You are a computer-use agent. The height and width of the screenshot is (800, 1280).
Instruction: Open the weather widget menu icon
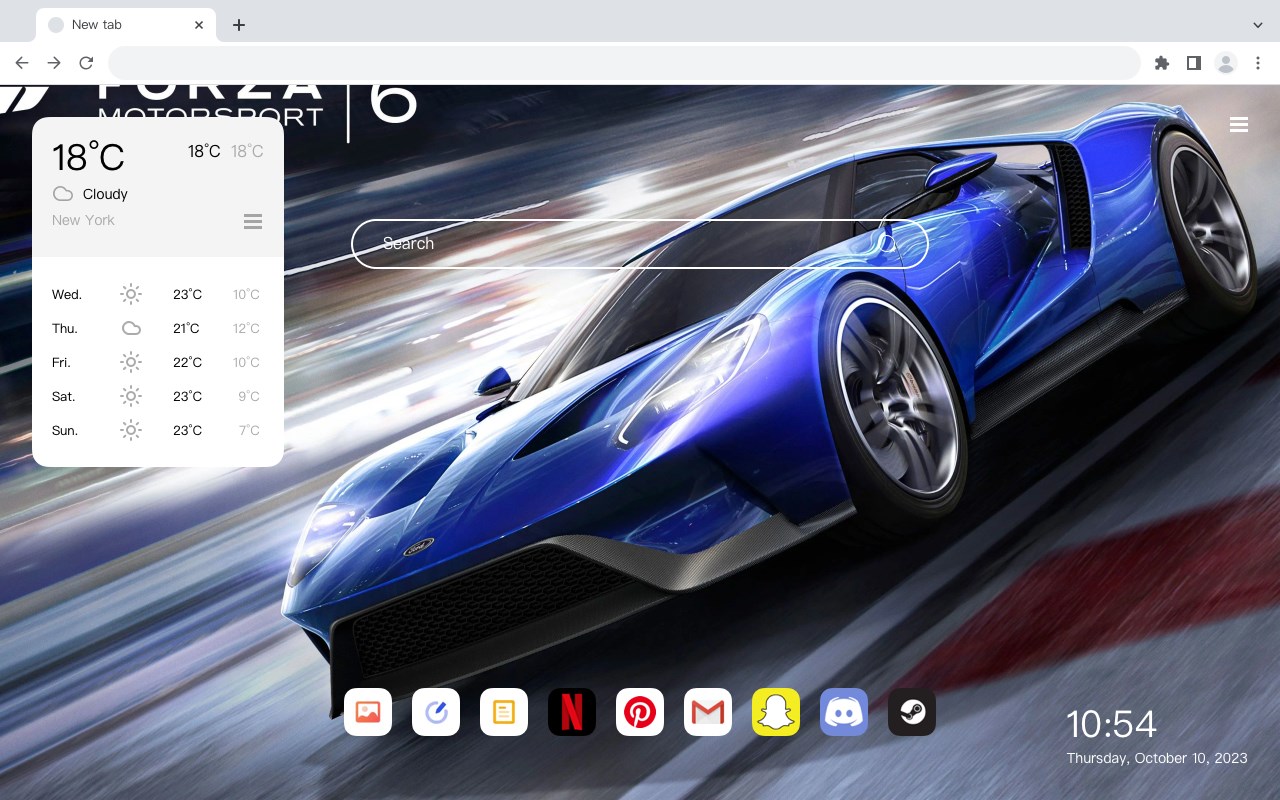pos(253,221)
